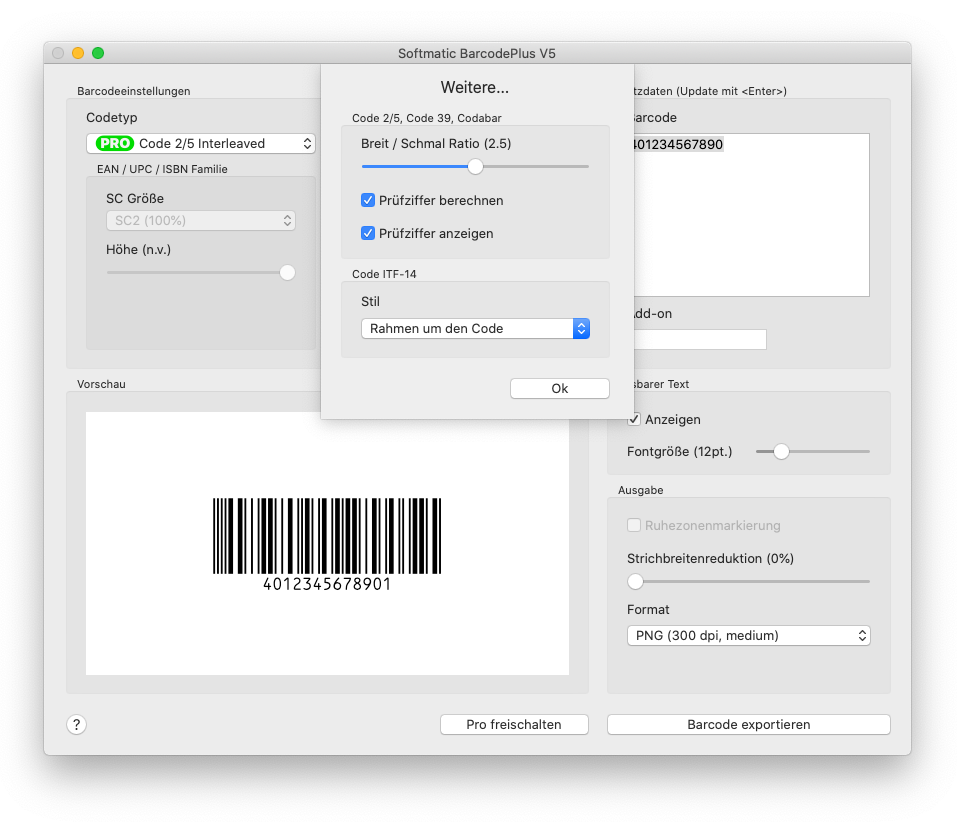Click Barcode exportieren button
The width and height of the screenshot is (957, 828).
coord(748,725)
